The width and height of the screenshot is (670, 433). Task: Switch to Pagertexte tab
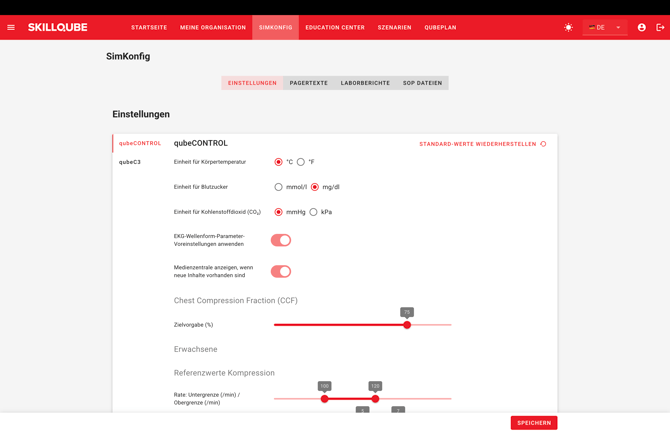[309, 83]
